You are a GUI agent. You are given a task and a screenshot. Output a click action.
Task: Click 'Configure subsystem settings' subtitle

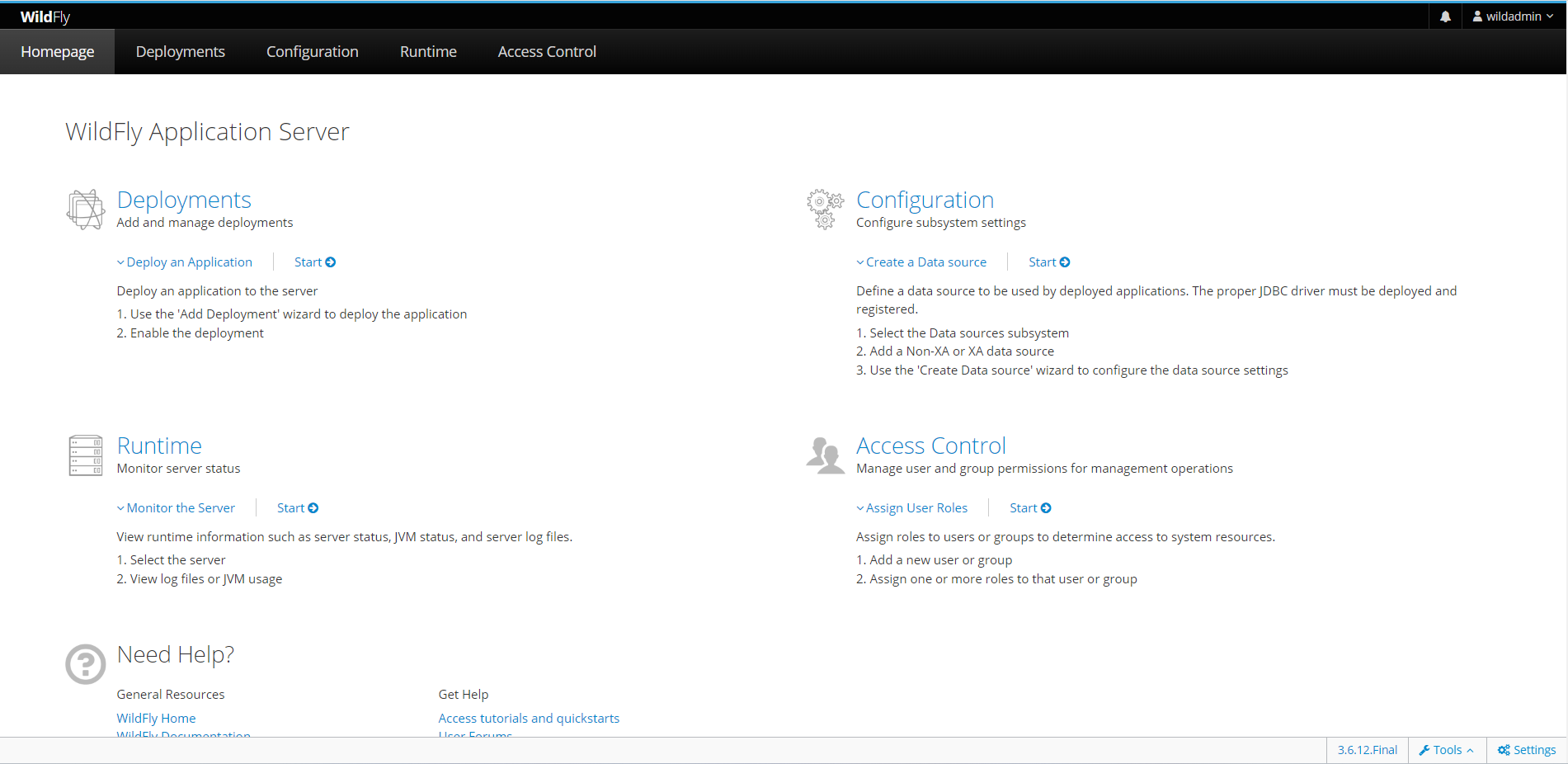(941, 223)
